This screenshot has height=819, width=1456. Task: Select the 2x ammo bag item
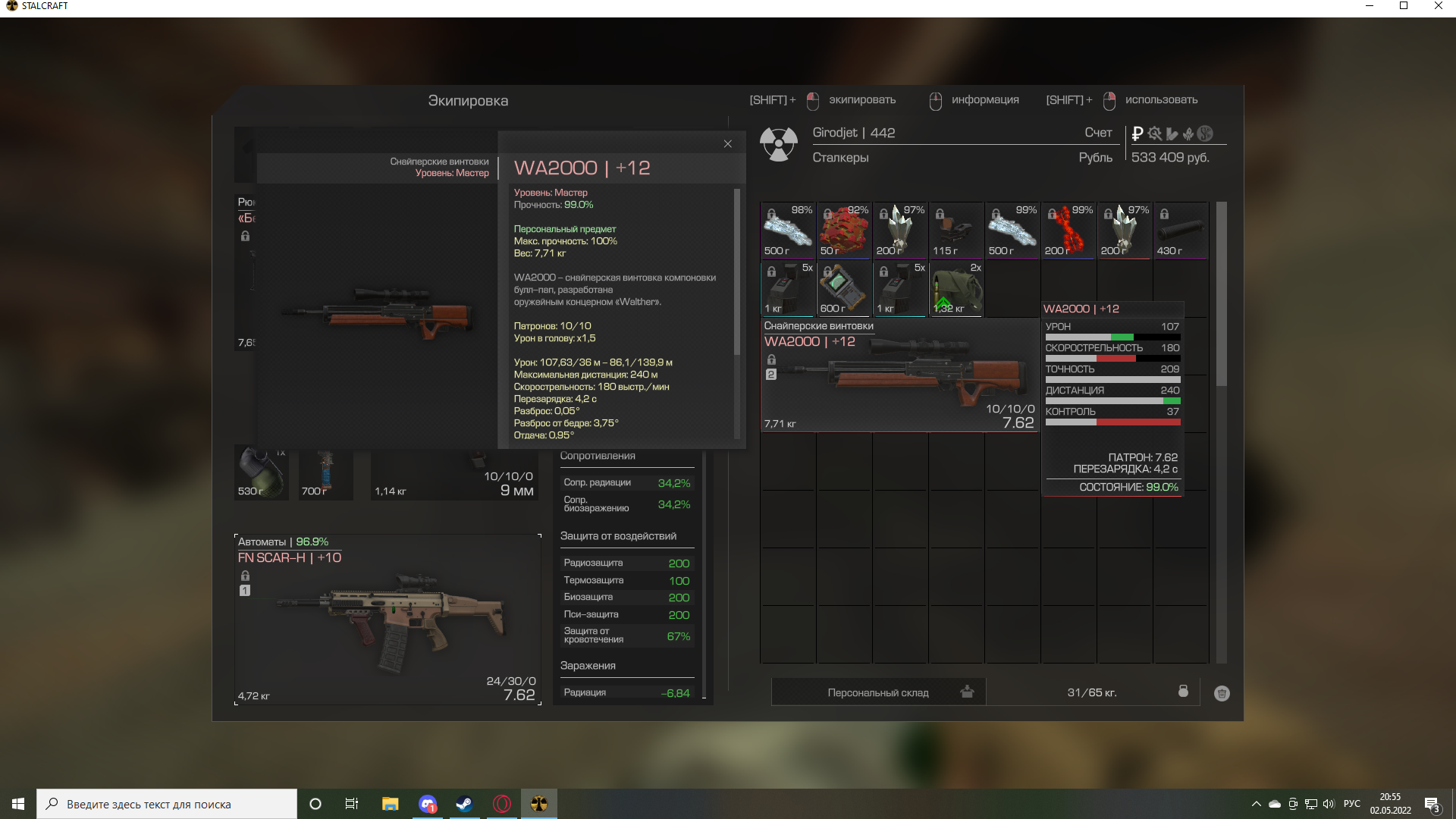point(956,288)
